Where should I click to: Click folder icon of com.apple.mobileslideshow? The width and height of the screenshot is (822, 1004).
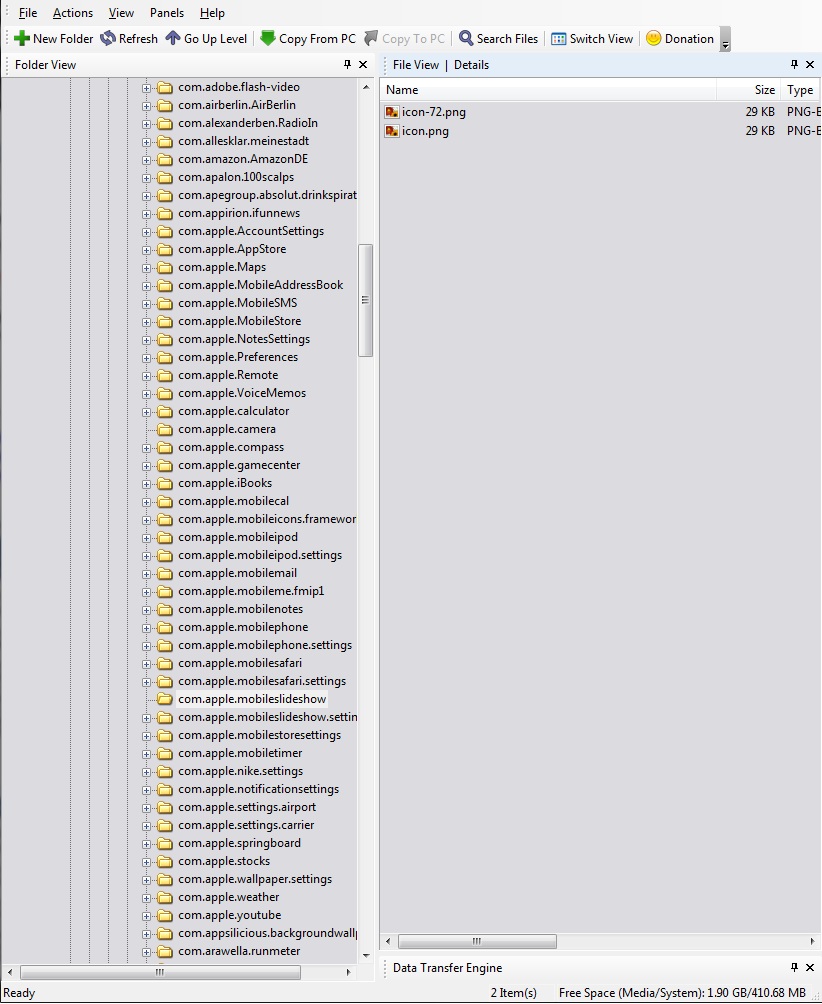click(x=165, y=699)
